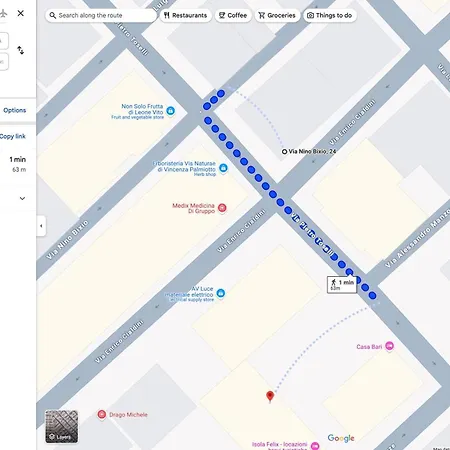Image resolution: width=450 pixels, height=450 pixels.
Task: Expand the route details chevron
Action: coord(22,198)
